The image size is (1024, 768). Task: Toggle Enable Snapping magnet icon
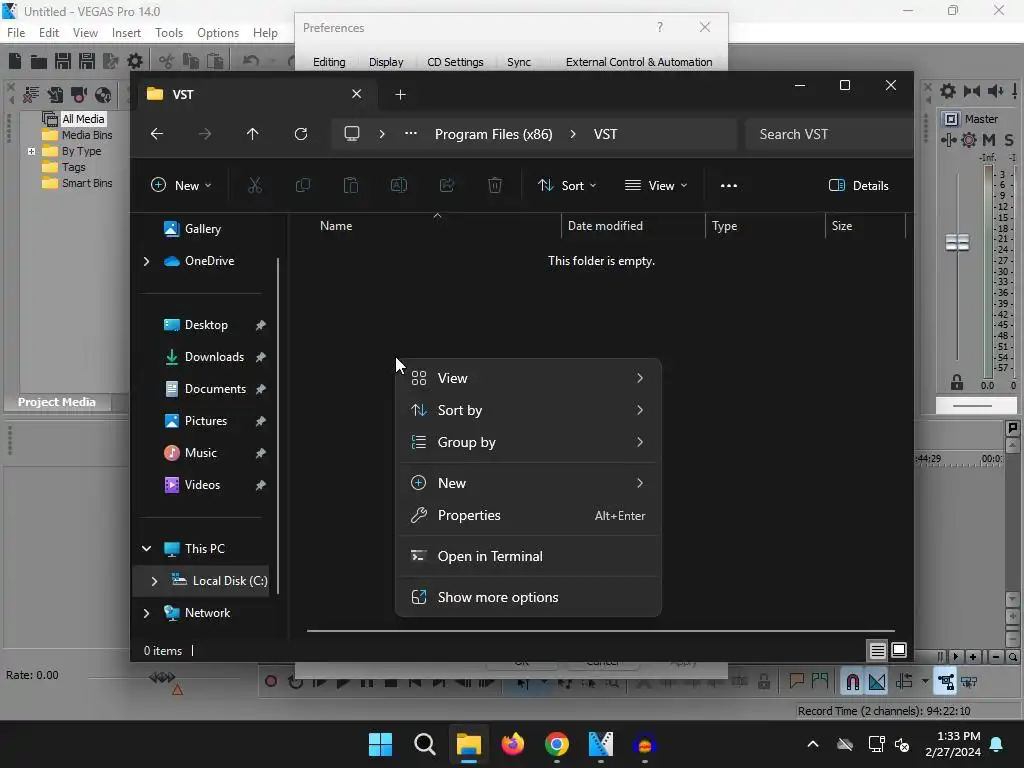(x=852, y=682)
